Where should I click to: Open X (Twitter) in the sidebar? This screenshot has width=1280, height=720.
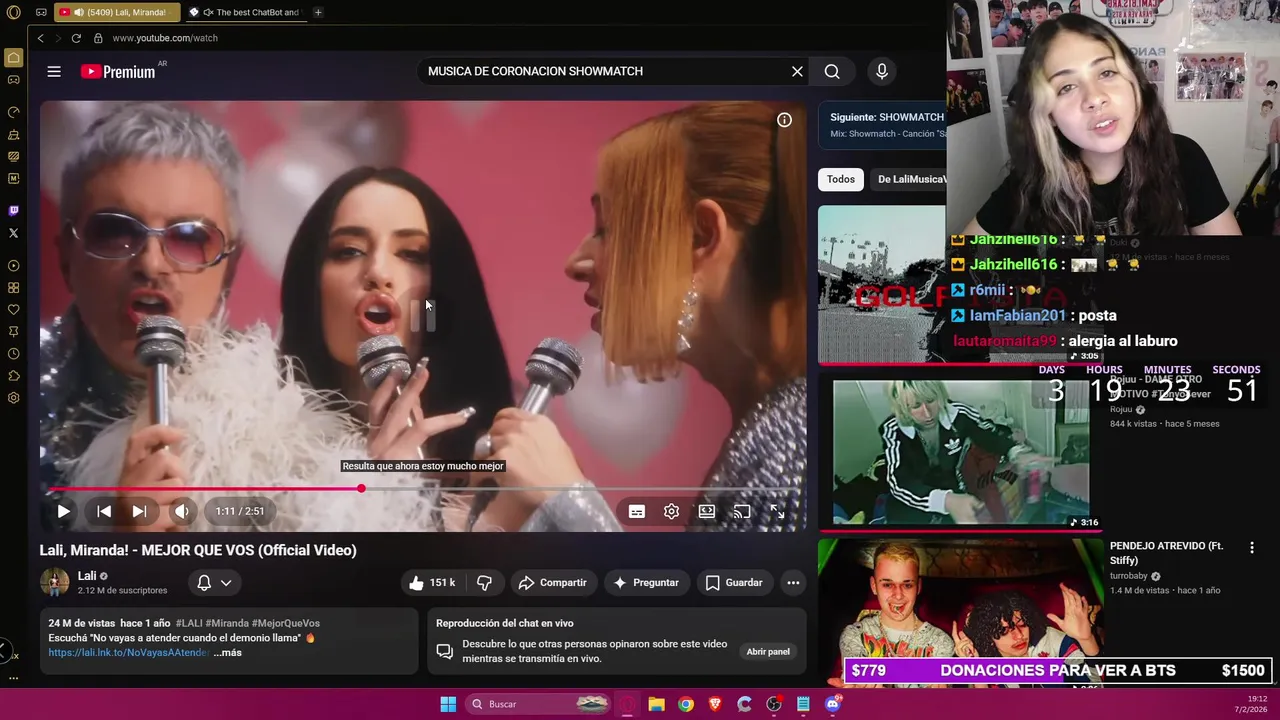pyautogui.click(x=13, y=233)
